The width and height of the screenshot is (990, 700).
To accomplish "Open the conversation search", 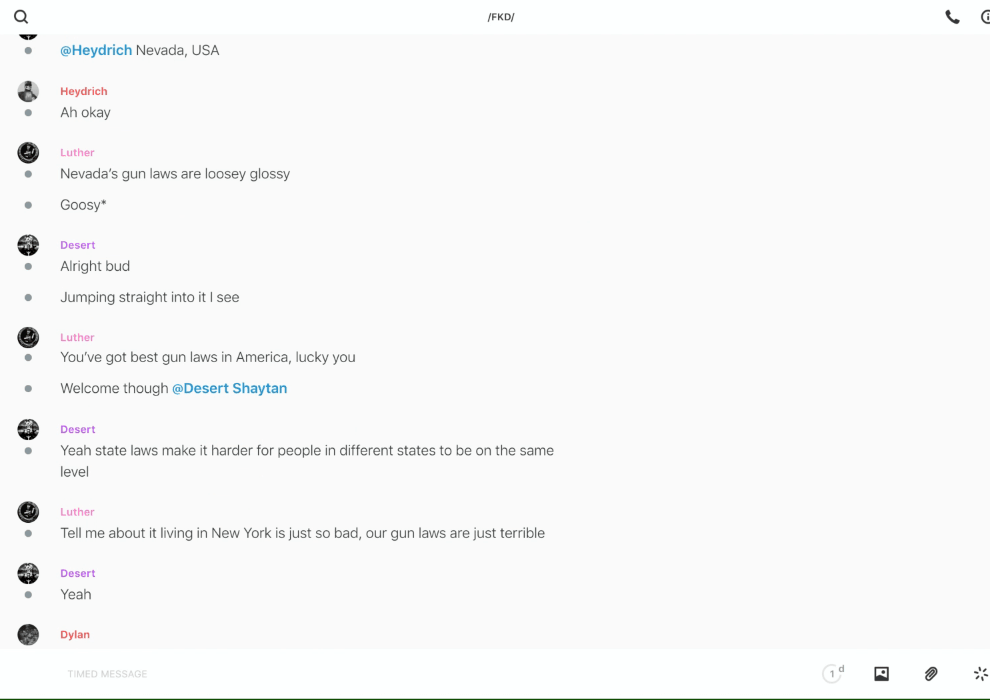I will (x=21, y=17).
